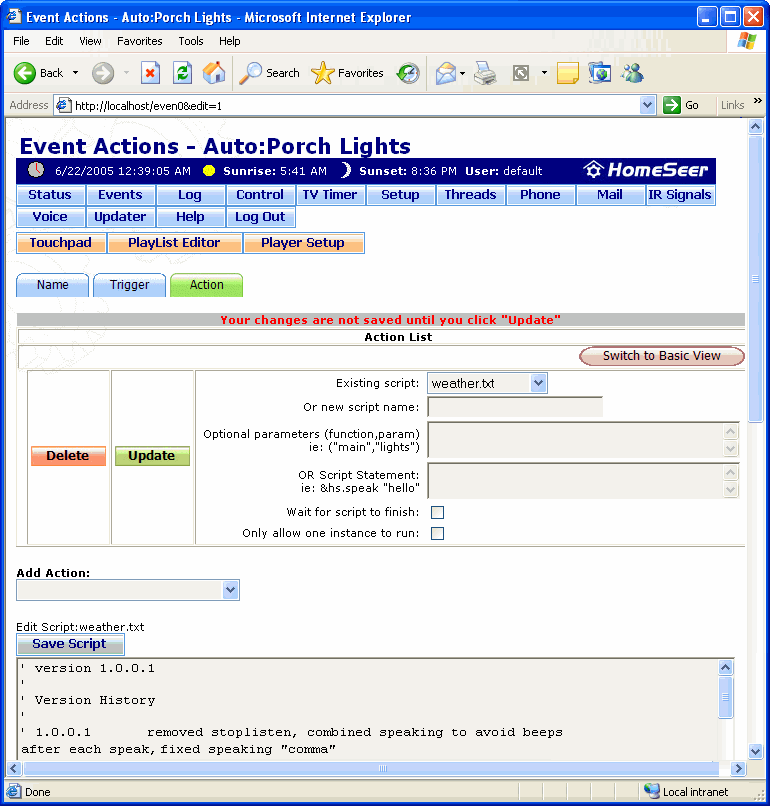Click the horizontal scrollbar track
Image resolution: width=770 pixels, height=806 pixels.
pyautogui.click(x=371, y=768)
